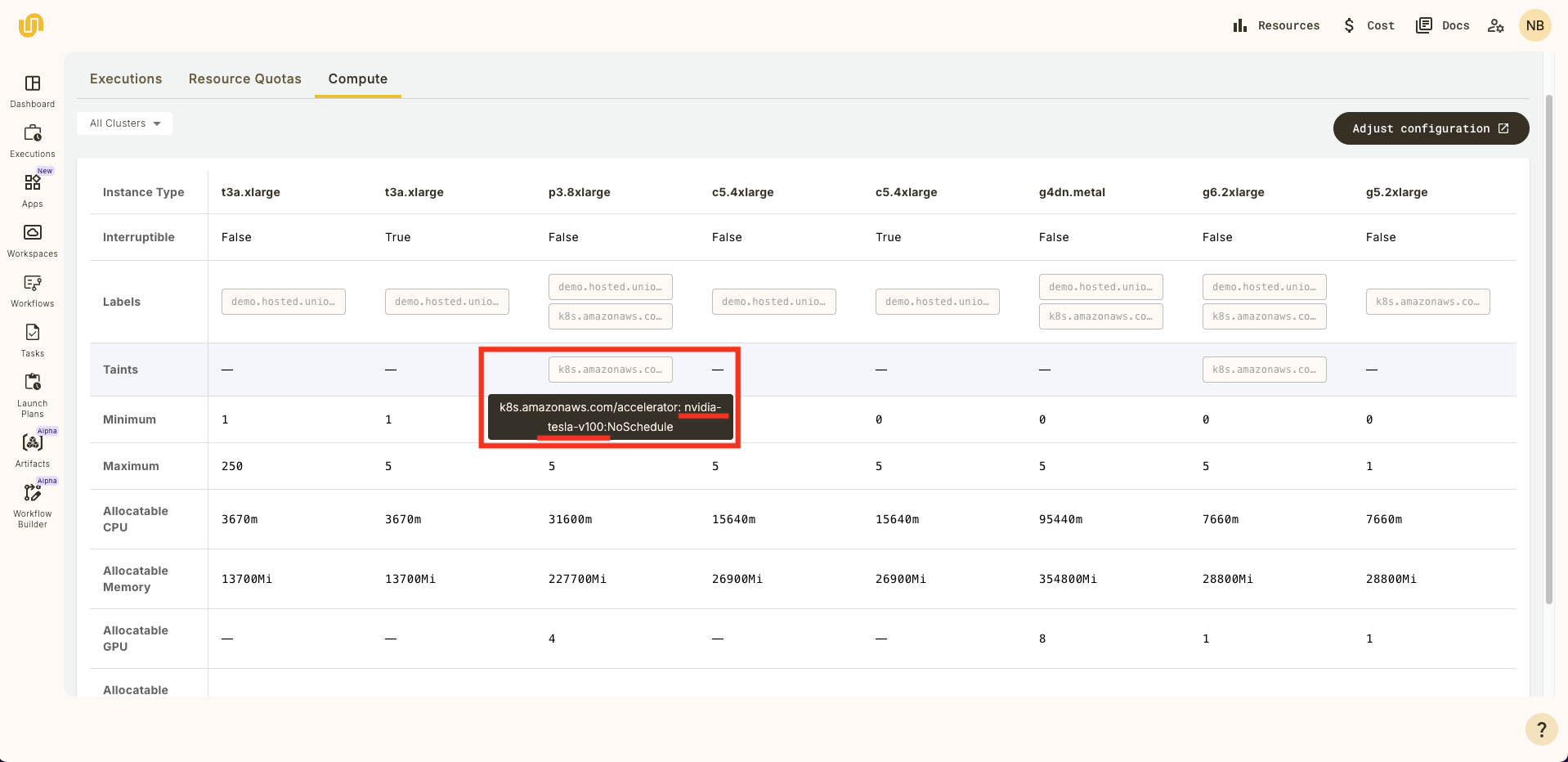Switch to the Resource Quotas tab
The width and height of the screenshot is (1568, 762).
tap(244, 78)
